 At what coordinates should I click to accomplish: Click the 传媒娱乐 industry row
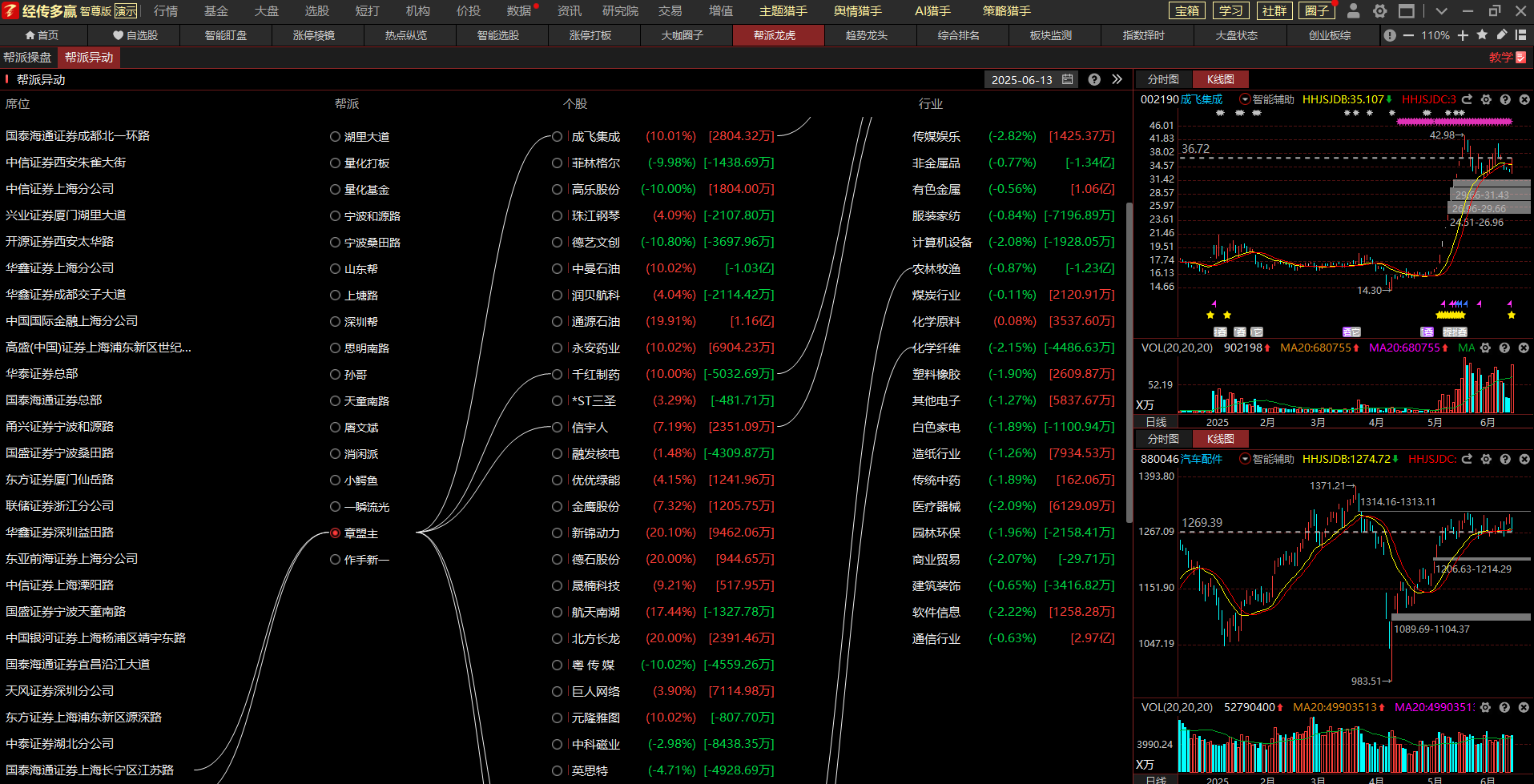pyautogui.click(x=1013, y=136)
